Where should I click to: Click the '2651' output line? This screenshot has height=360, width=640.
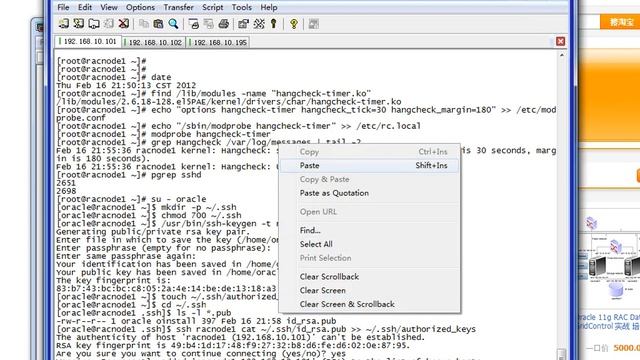[x=66, y=183]
